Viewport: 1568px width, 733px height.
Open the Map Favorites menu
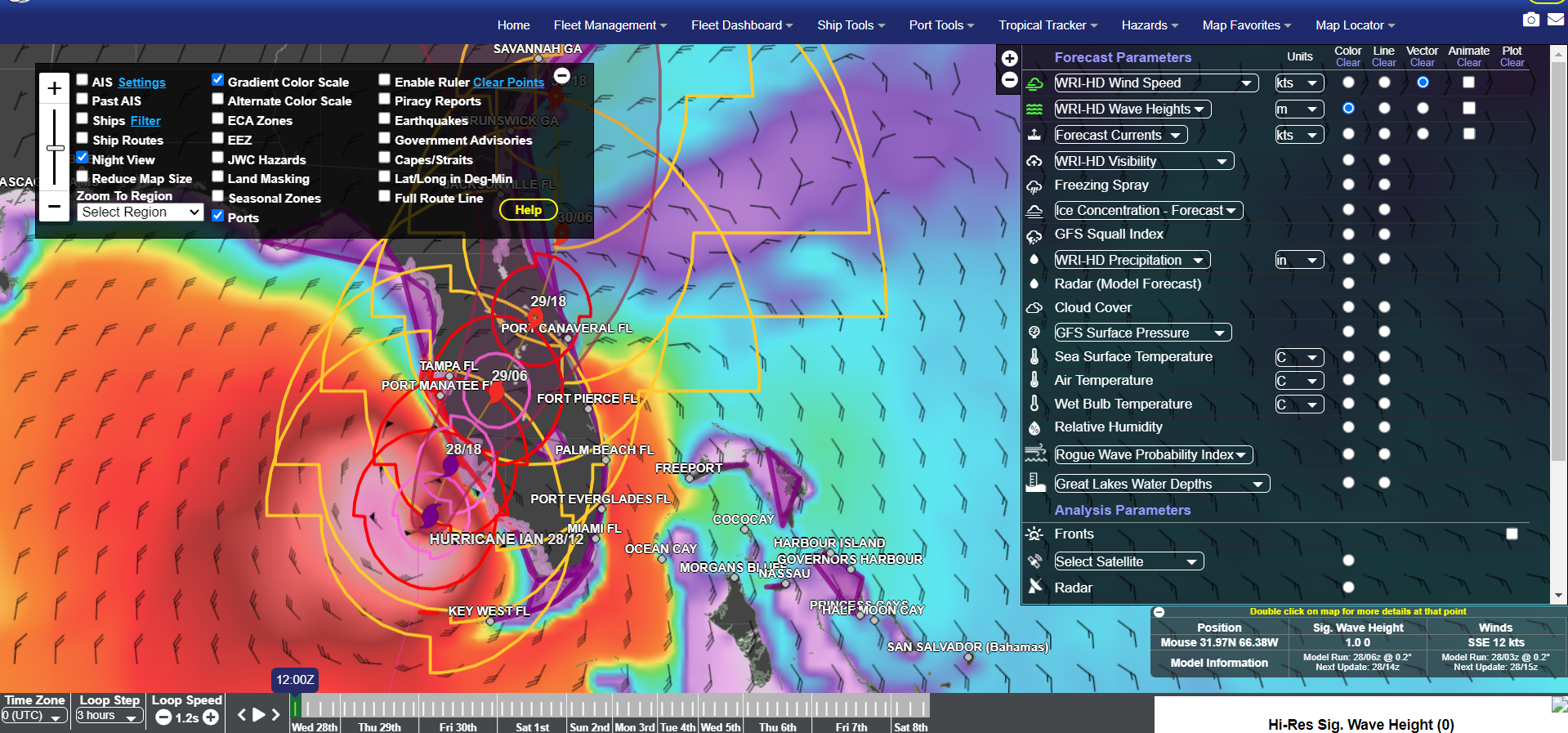(1247, 25)
